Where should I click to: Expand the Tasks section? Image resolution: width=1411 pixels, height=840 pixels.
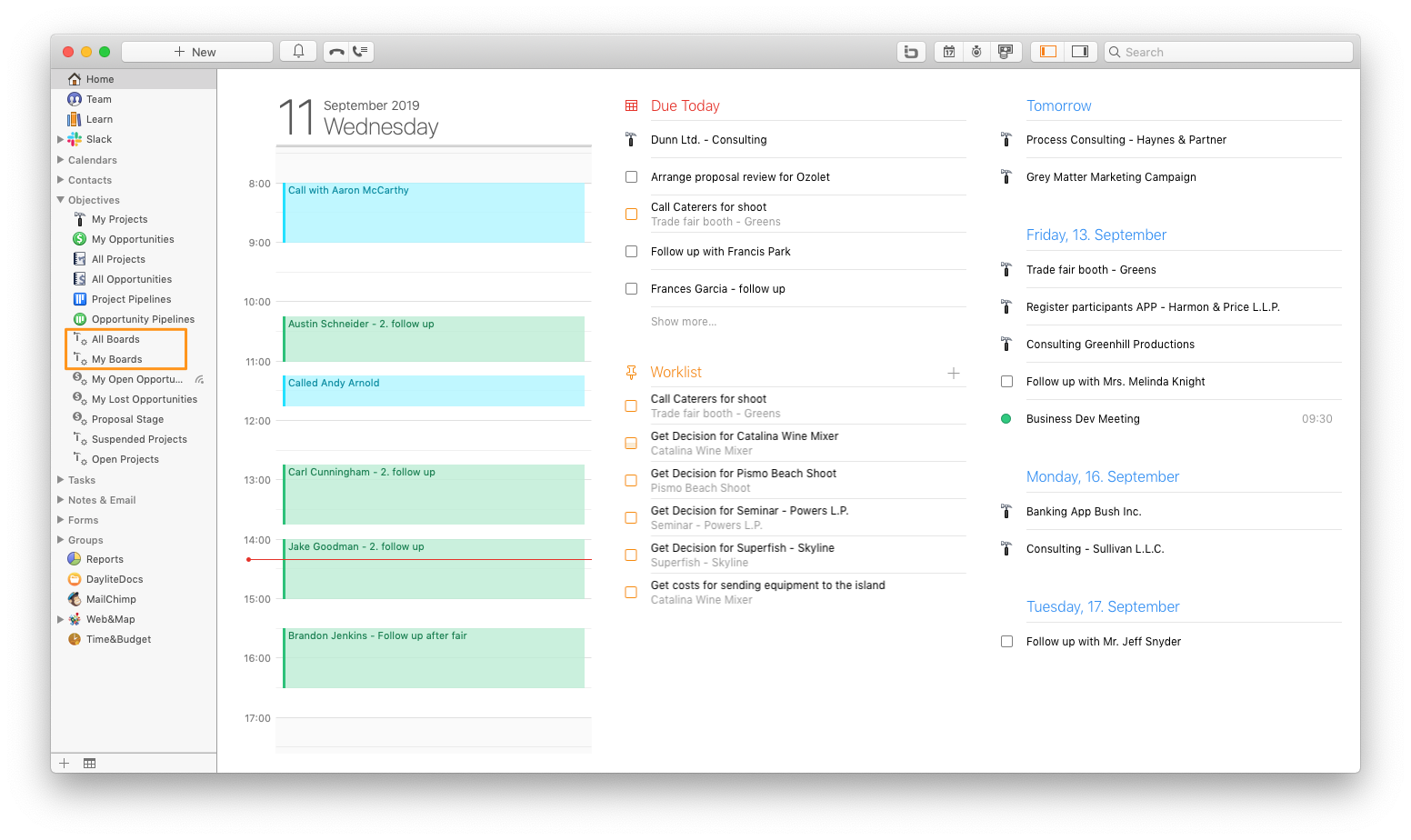point(60,480)
